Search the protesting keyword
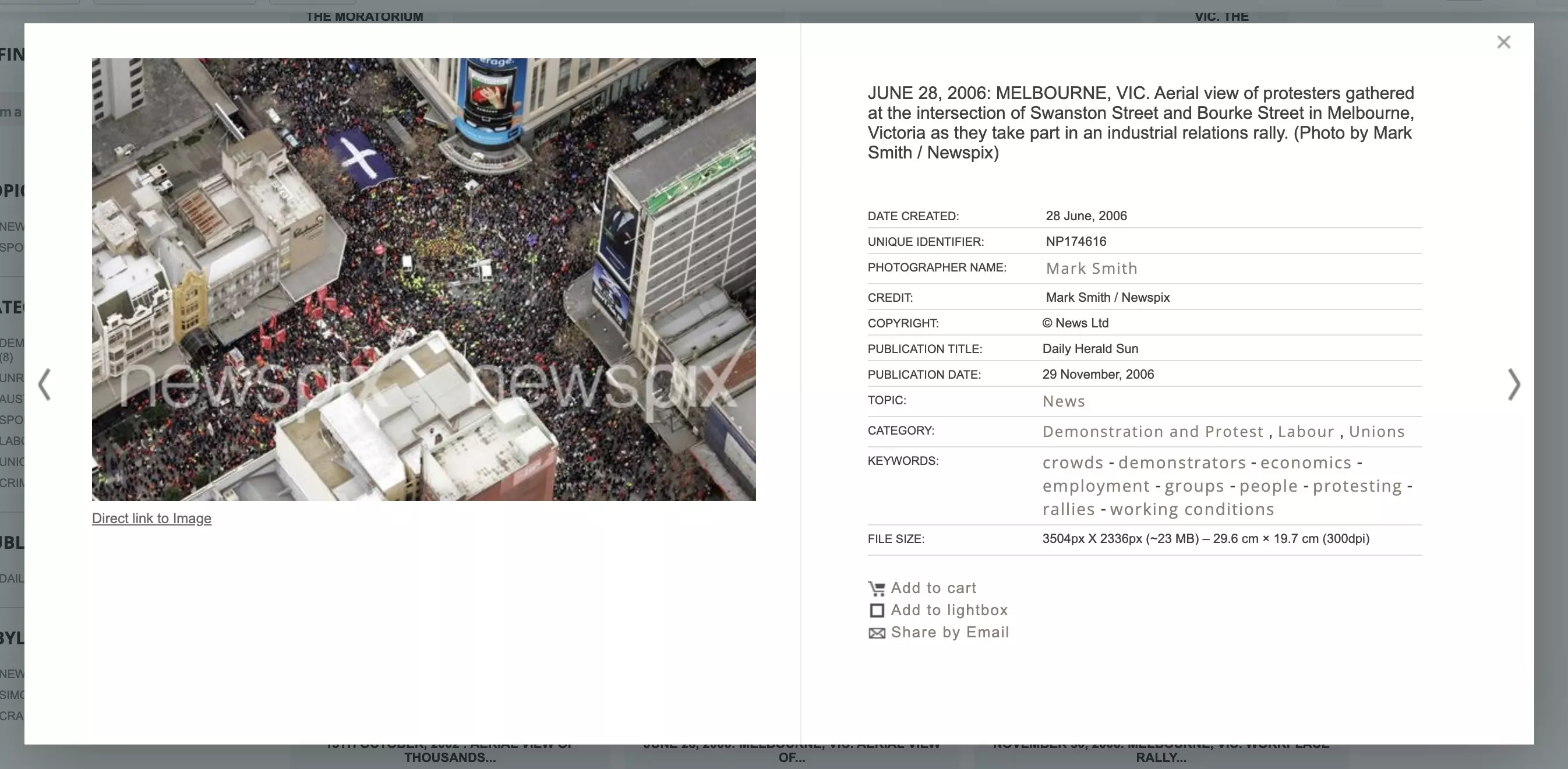The image size is (1568, 769). (x=1357, y=486)
